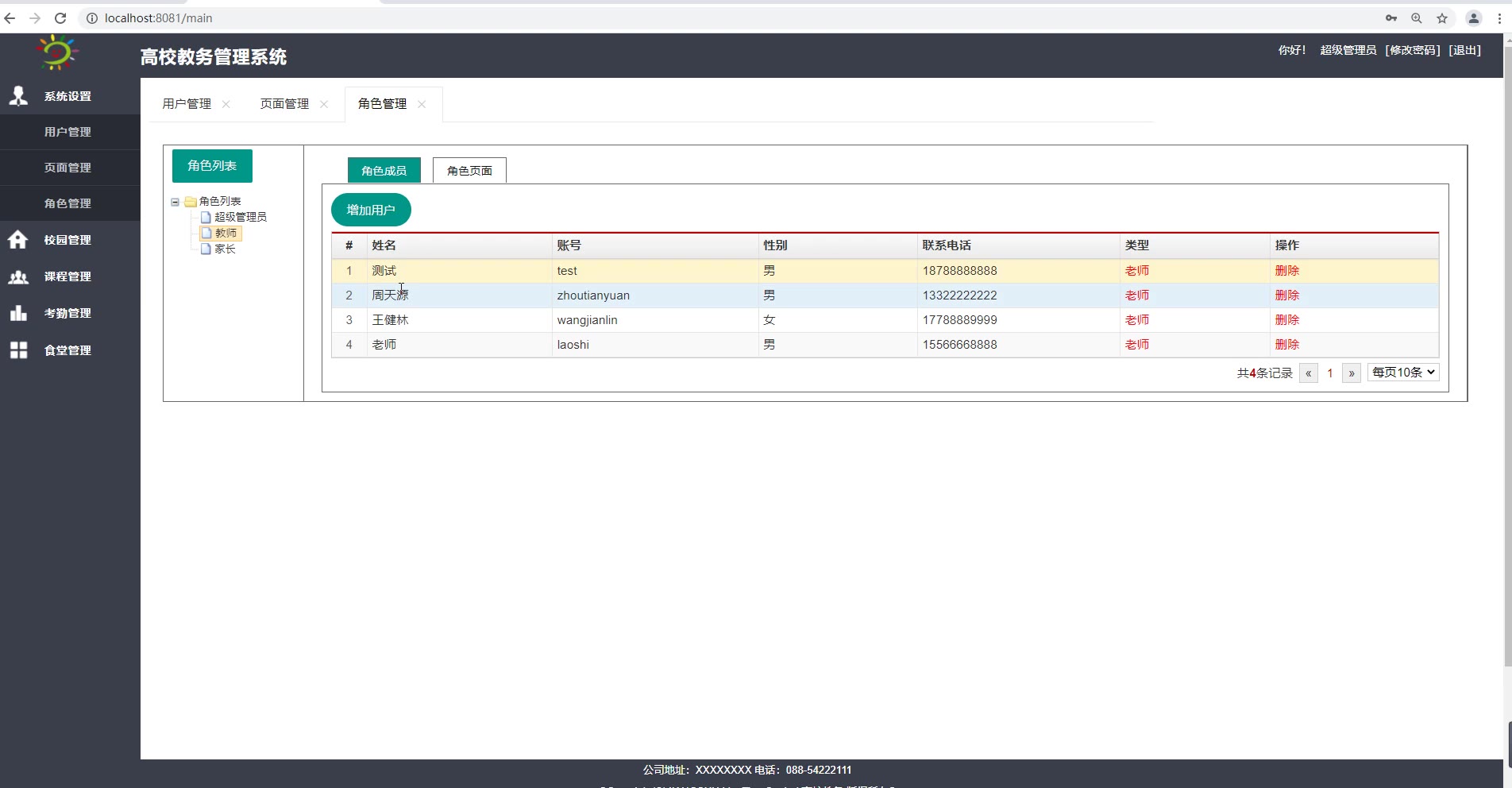This screenshot has width=1512, height=788.
Task: Click the 退出 logout link
Action: [1464, 50]
